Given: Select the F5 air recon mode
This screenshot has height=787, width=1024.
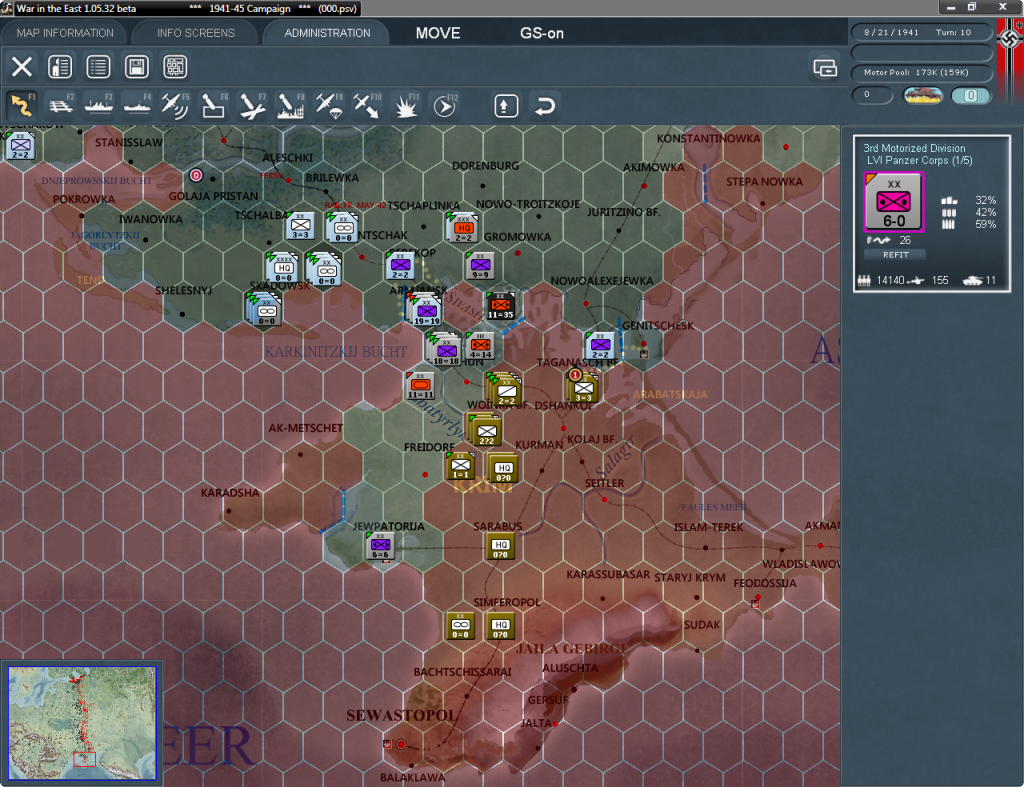Looking at the screenshot, I should (175, 105).
